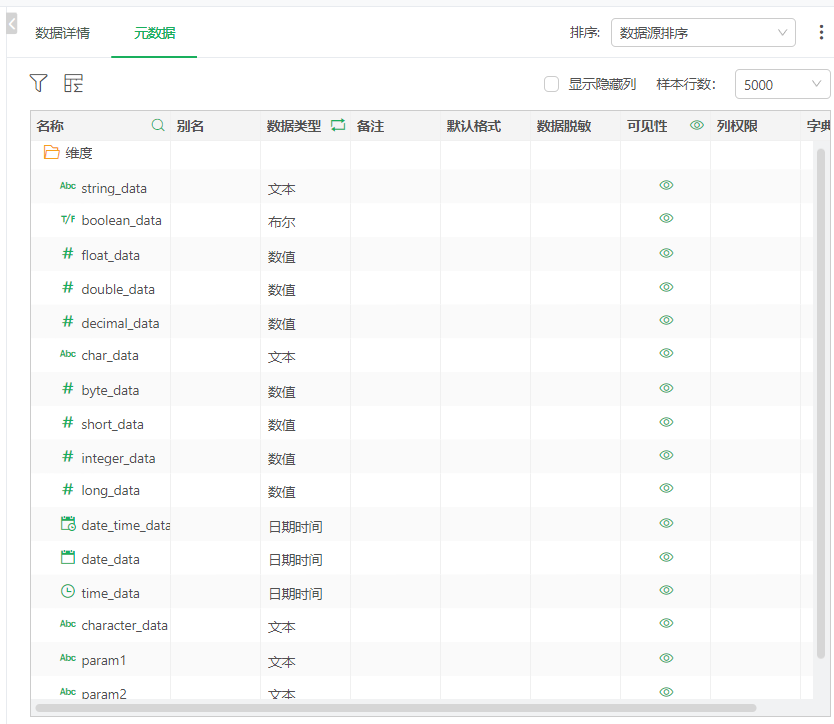Click Abc icon of param1
Screen dimensions: 834x724
pos(68,658)
